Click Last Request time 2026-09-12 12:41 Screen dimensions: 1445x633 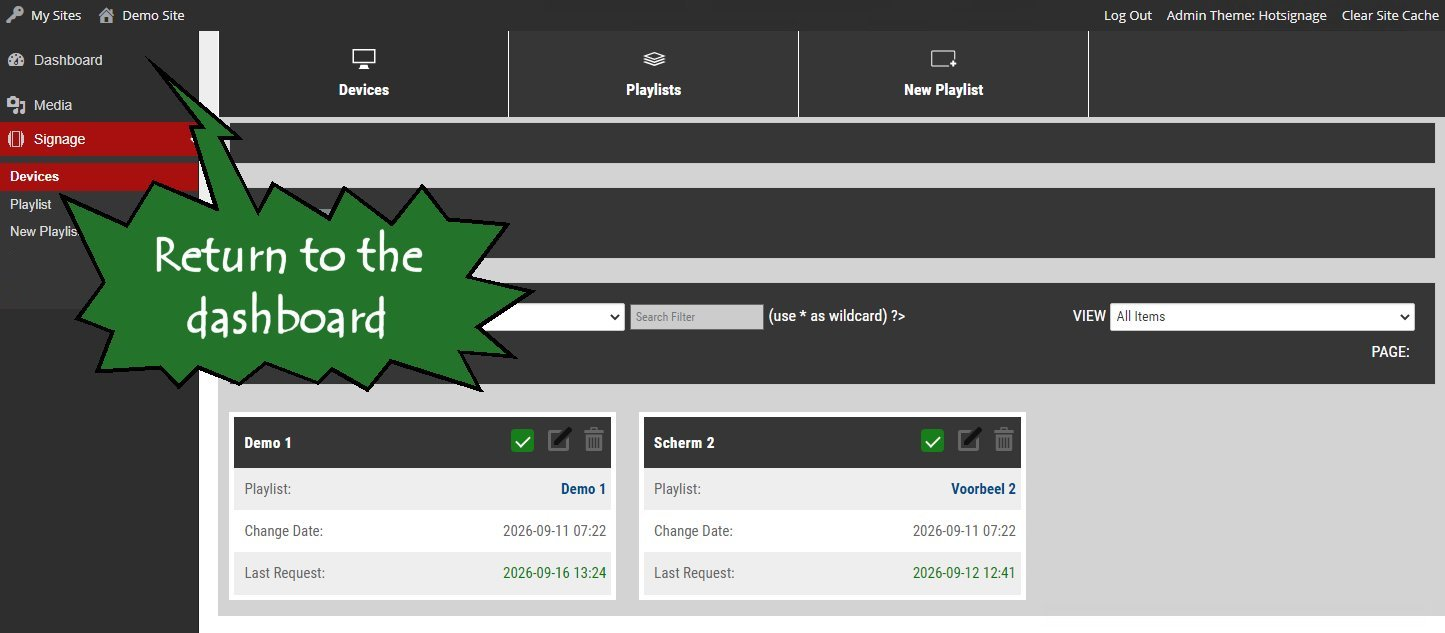[x=964, y=573]
